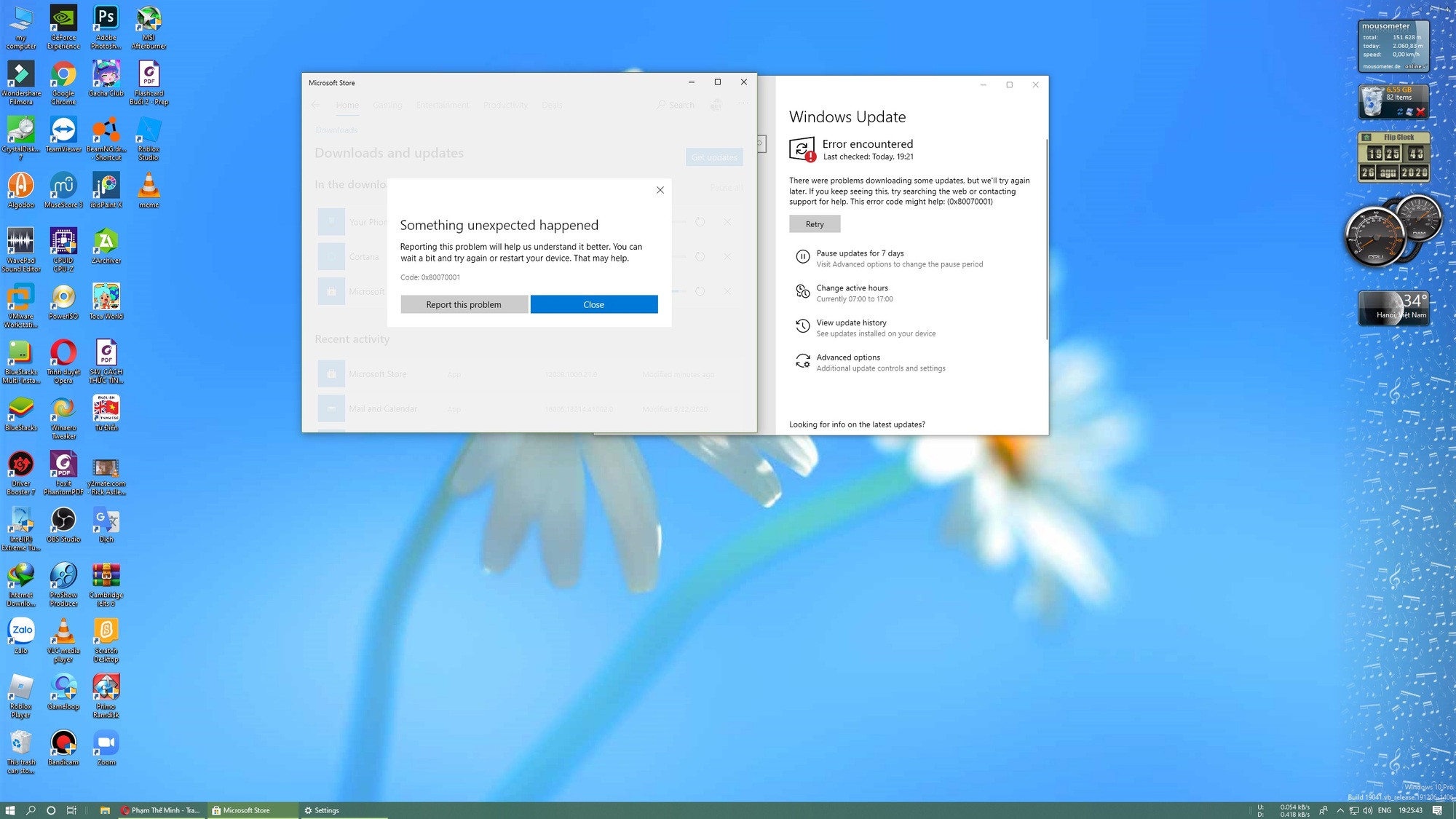Select the Deals tab in Store
The height and width of the screenshot is (819, 1456).
[x=552, y=105]
